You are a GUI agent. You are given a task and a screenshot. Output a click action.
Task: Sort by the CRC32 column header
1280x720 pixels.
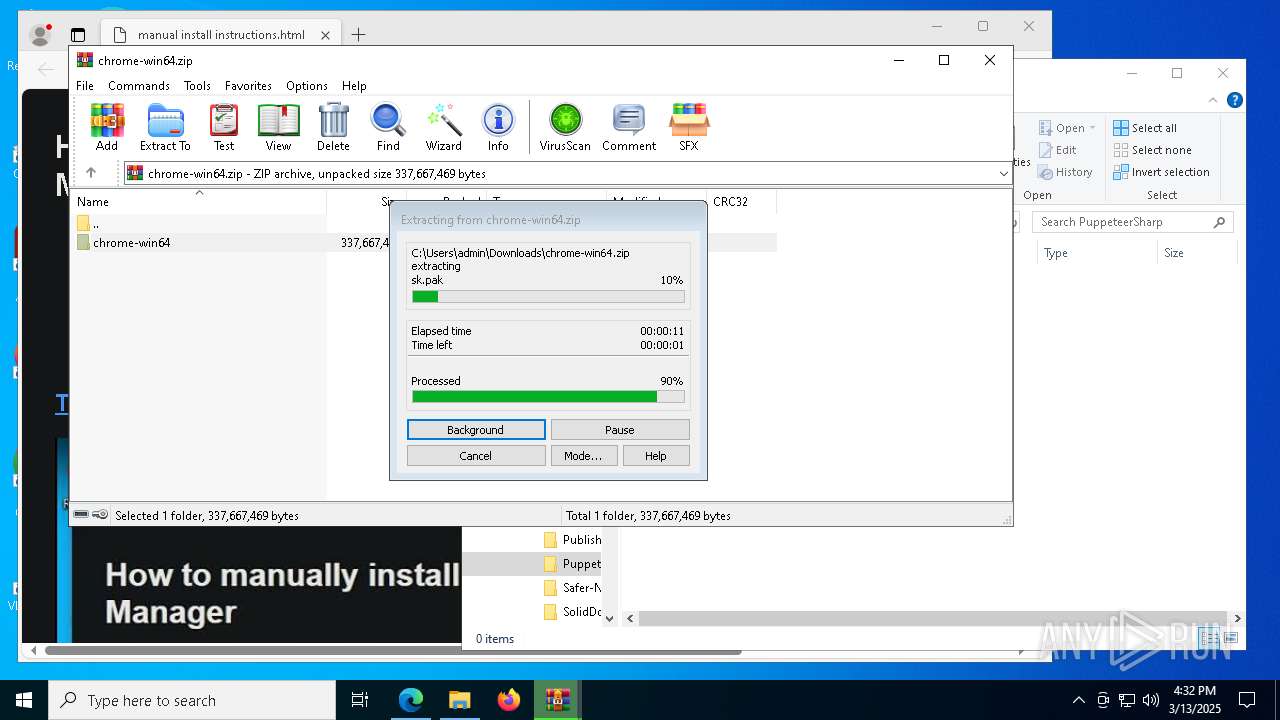741,202
